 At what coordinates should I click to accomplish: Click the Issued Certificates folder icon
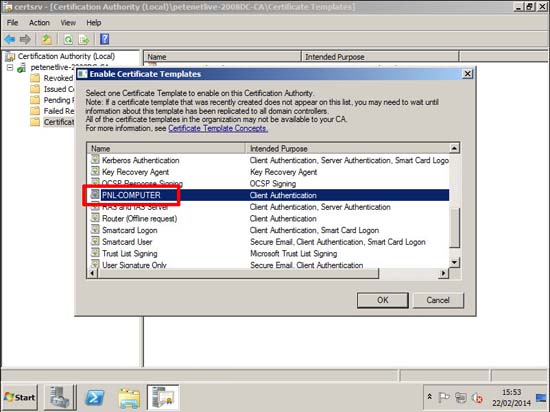click(35, 89)
